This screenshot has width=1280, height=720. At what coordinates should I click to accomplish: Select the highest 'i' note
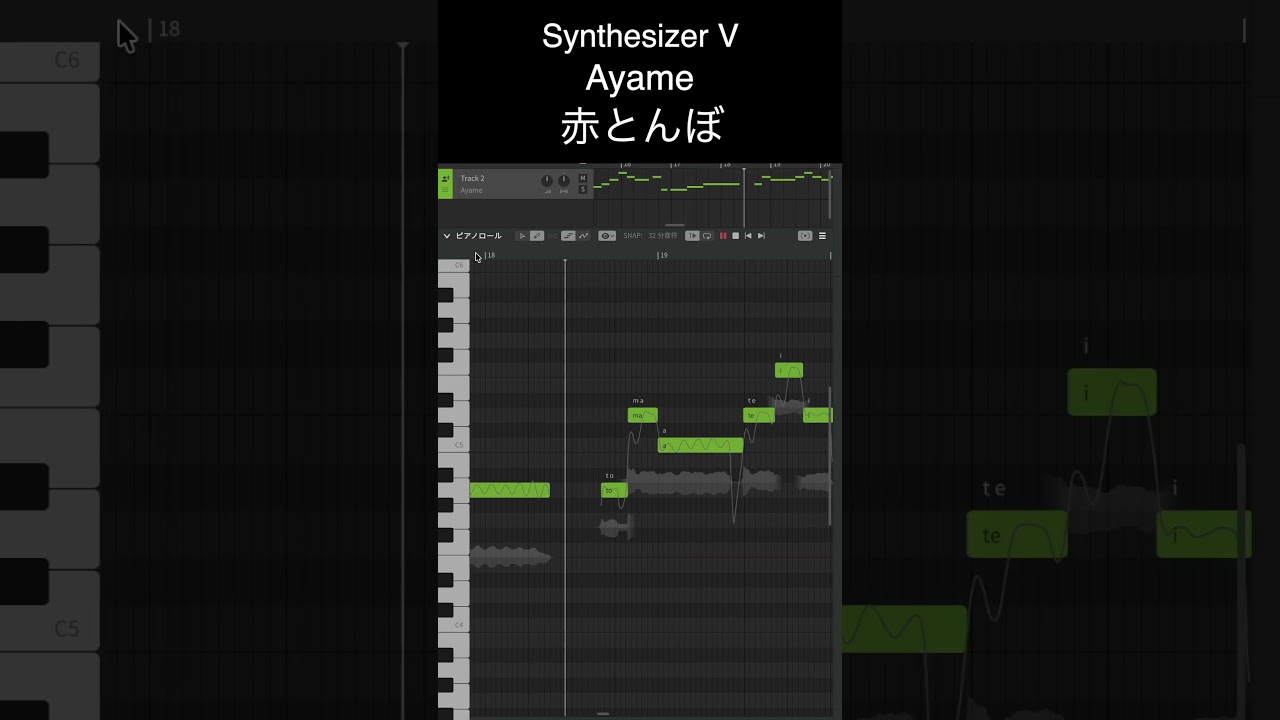(789, 370)
